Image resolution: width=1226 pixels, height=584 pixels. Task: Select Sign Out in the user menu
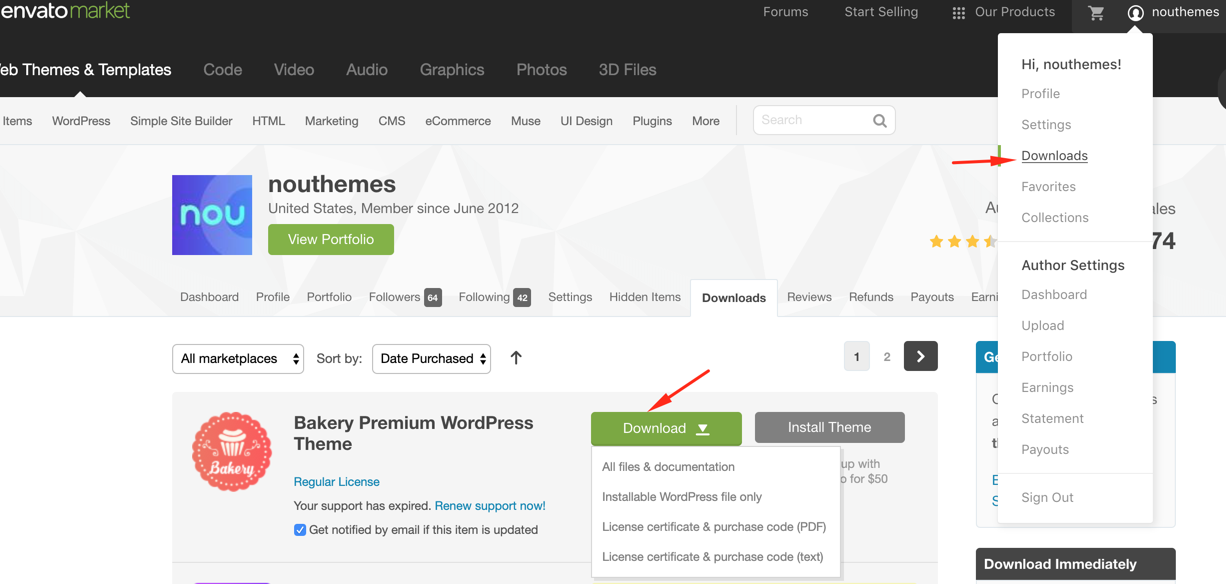(1047, 498)
